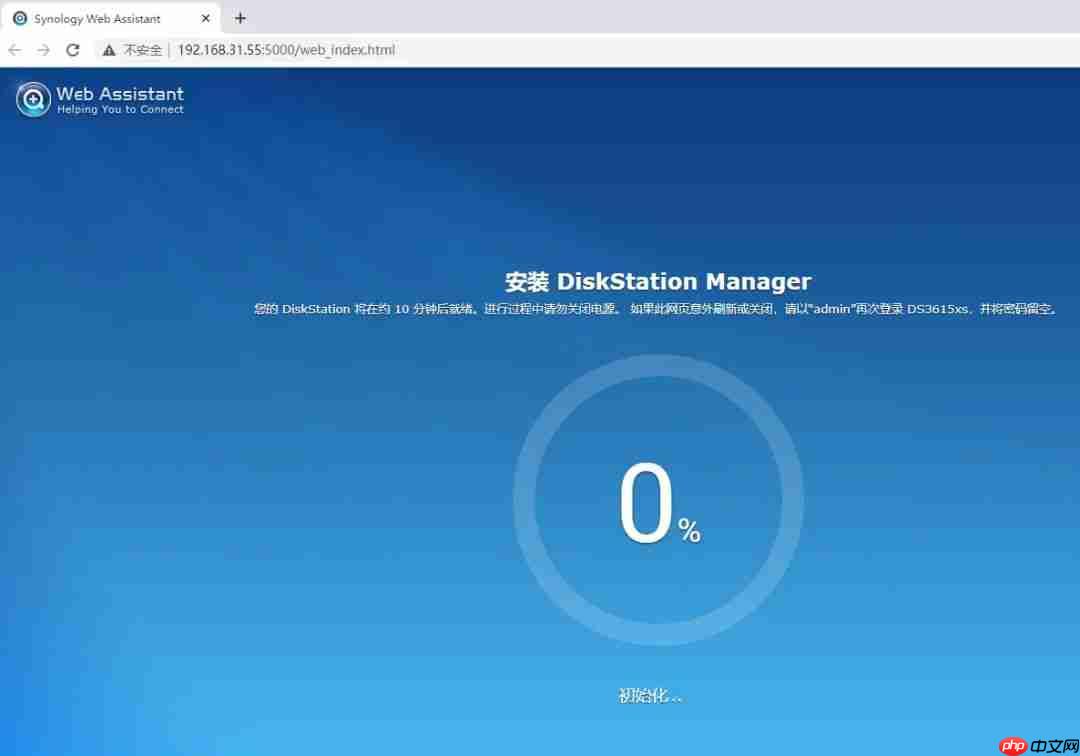Click the browser back arrow icon
This screenshot has width=1080, height=756.
15,49
